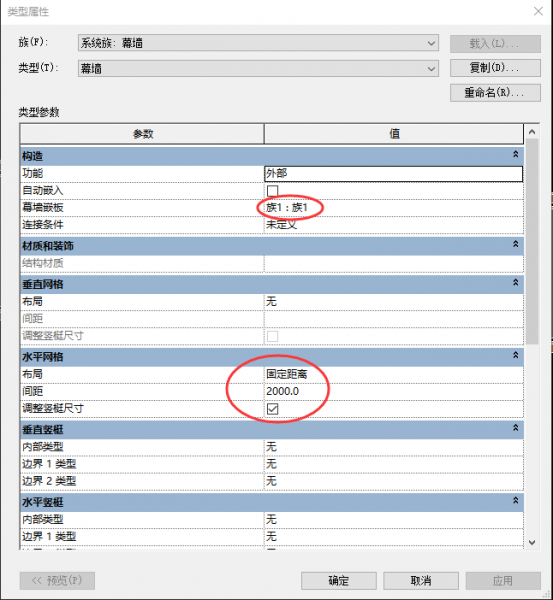The width and height of the screenshot is (553, 600).
Task: Click 水平竖梃 内部类型 value 无
Action: [271, 519]
